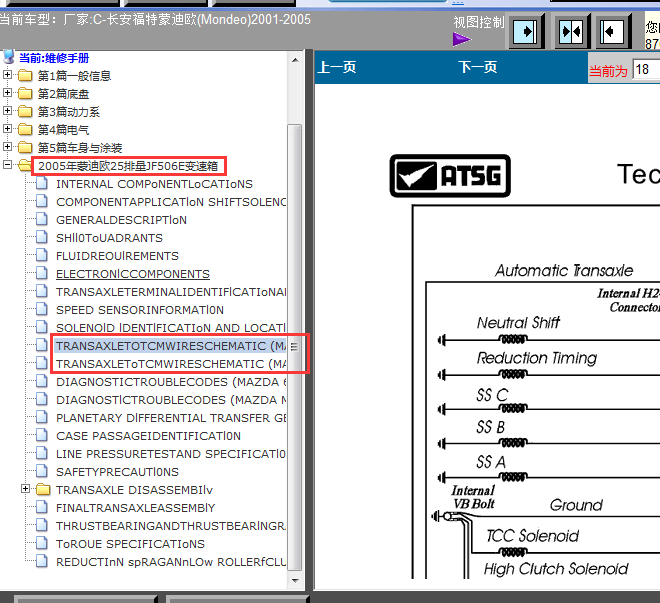This screenshot has height=603, width=660.
Task: Click the FLUIDREOUIREMENTS document icon
Action: coord(41,255)
